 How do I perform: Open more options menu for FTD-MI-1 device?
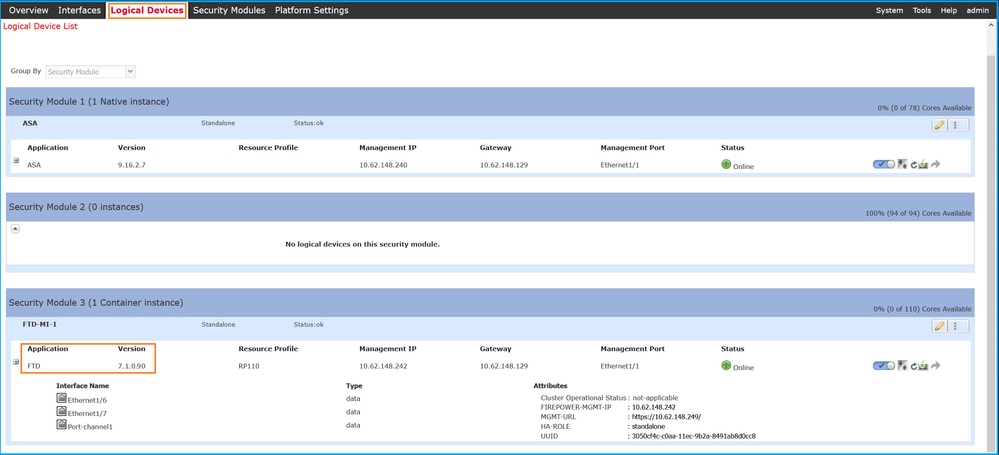point(958,326)
